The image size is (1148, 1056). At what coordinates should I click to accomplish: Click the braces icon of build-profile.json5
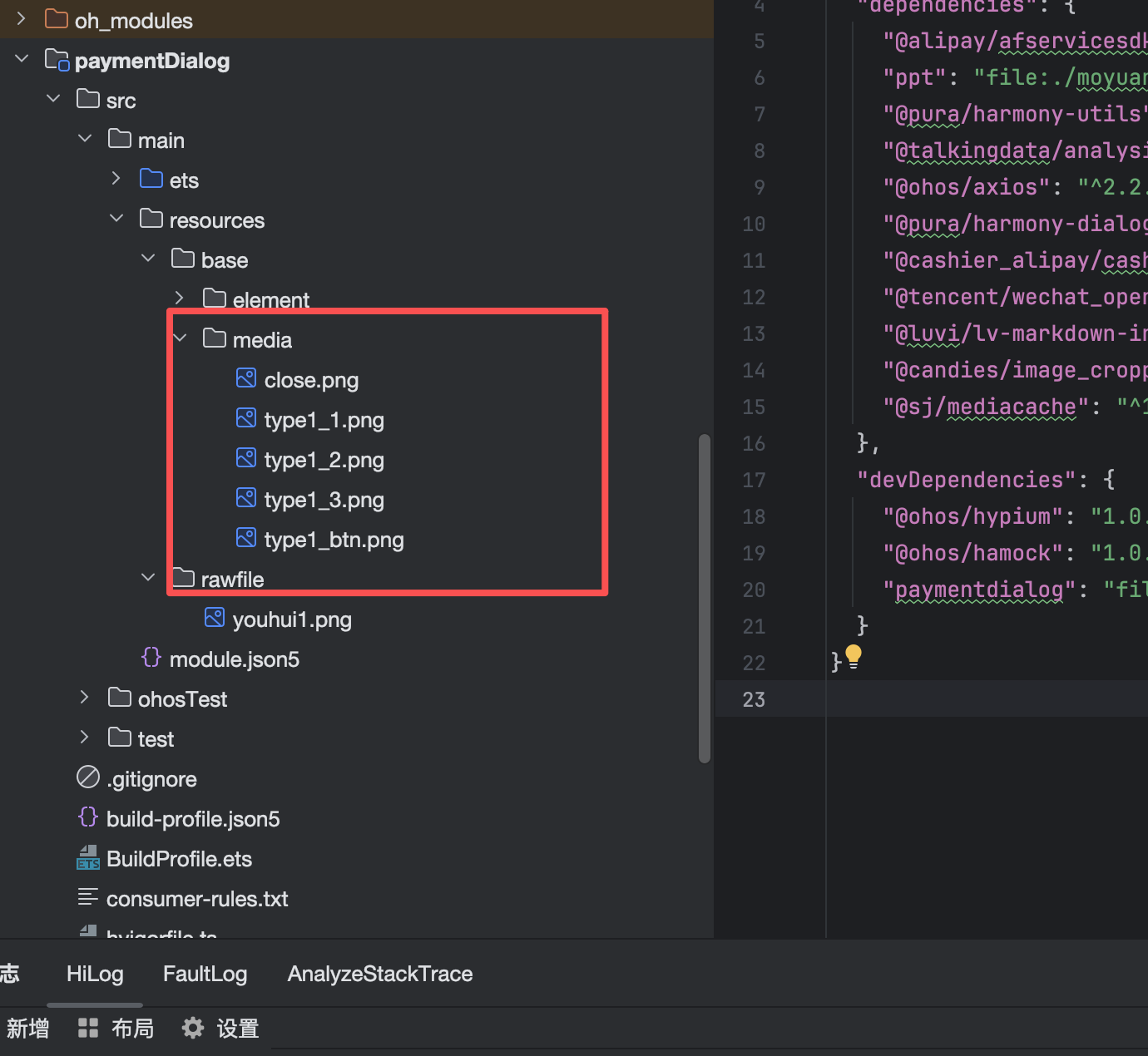click(x=88, y=817)
